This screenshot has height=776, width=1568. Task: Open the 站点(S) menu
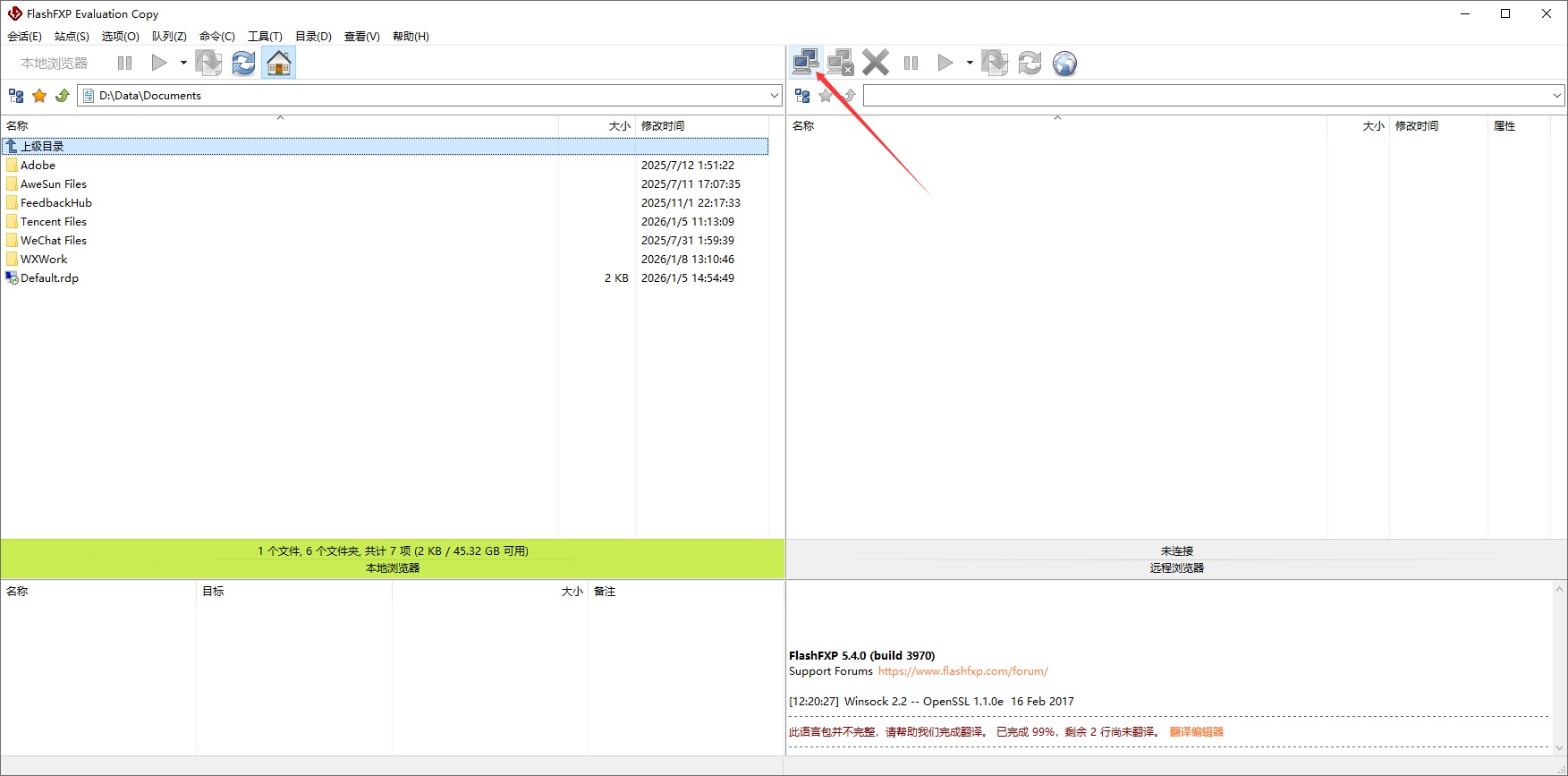(72, 37)
